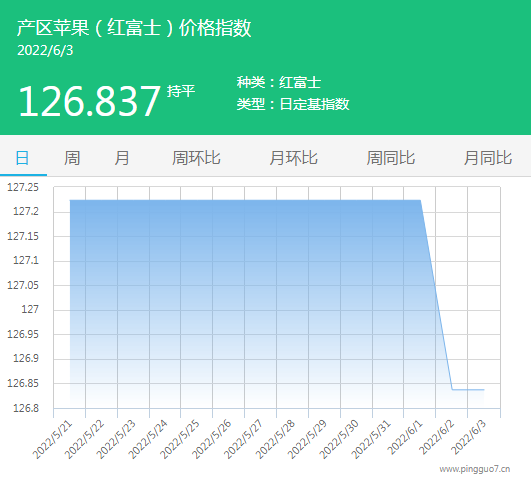531x478 pixels.
Task: Click the 2022/5/27 x-axis date label
Action: coord(243,439)
